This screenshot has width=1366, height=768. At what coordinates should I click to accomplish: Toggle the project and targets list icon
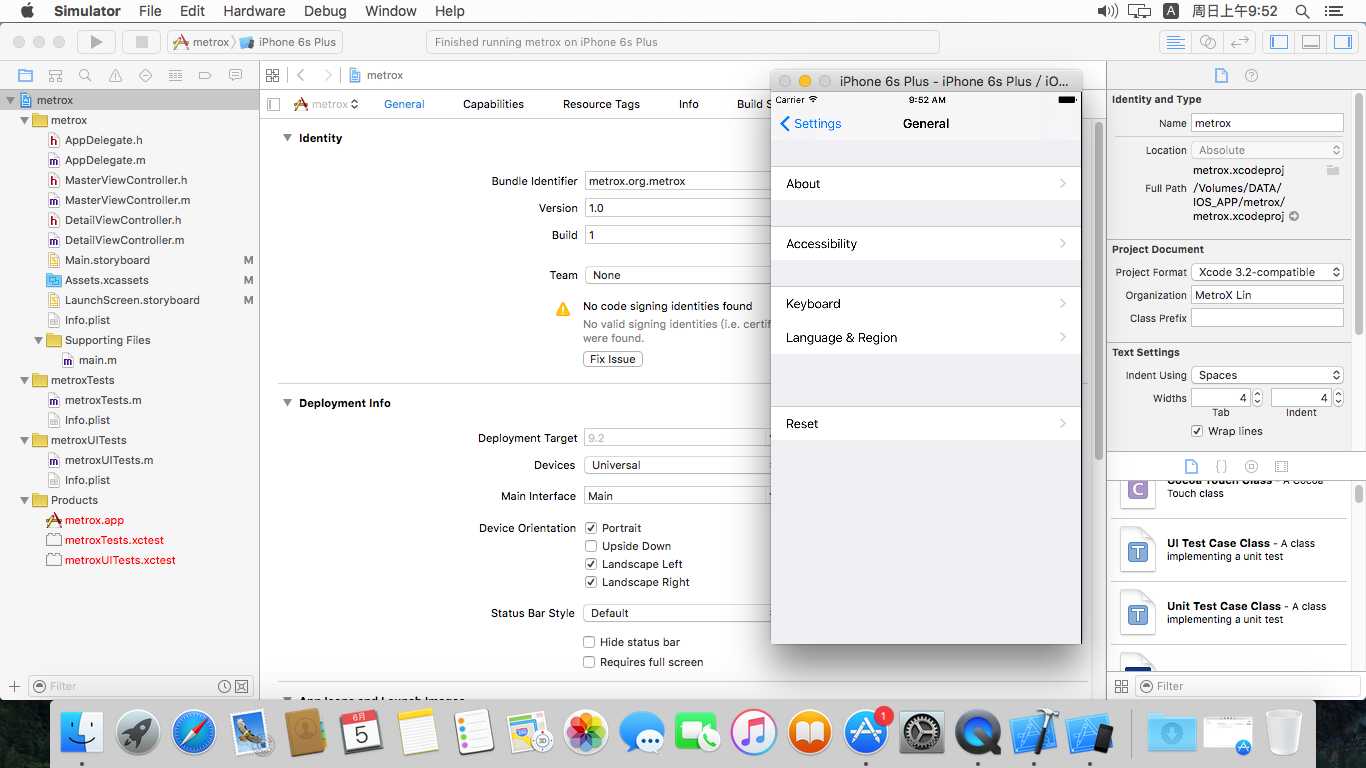pos(274,104)
